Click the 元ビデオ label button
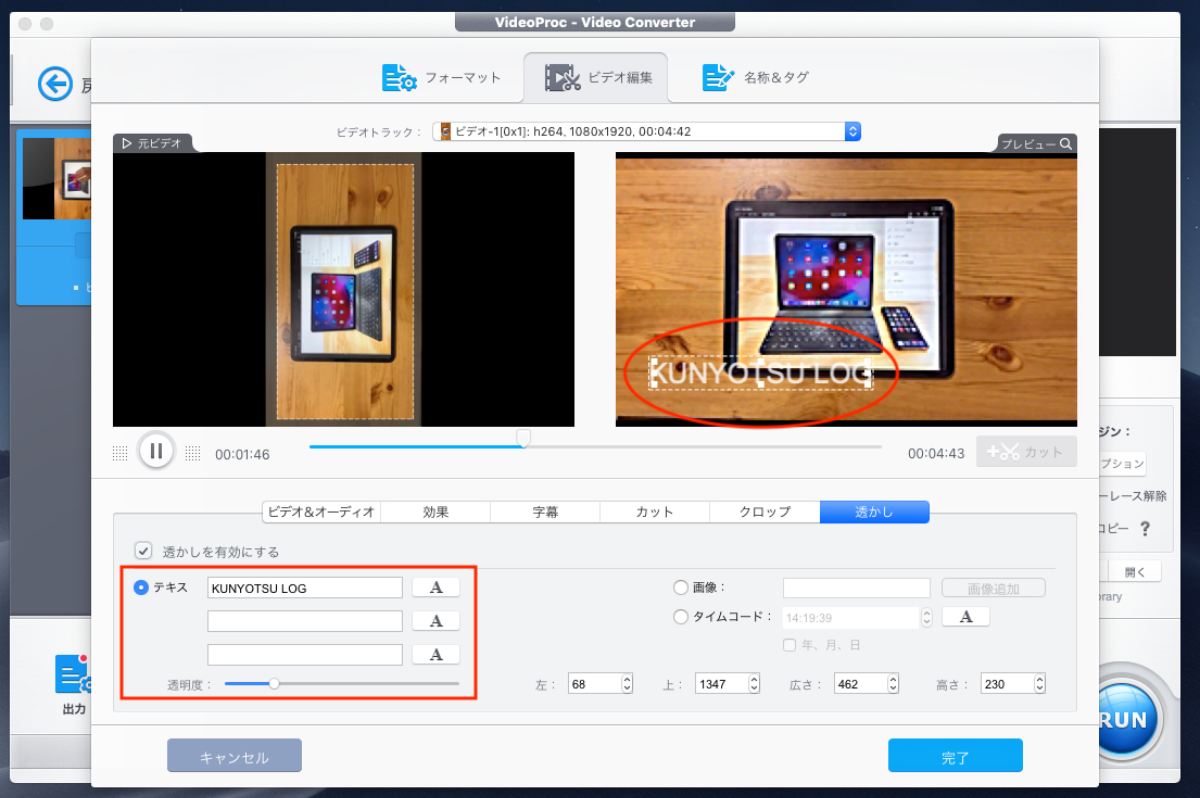This screenshot has width=1200, height=798. click(152, 143)
